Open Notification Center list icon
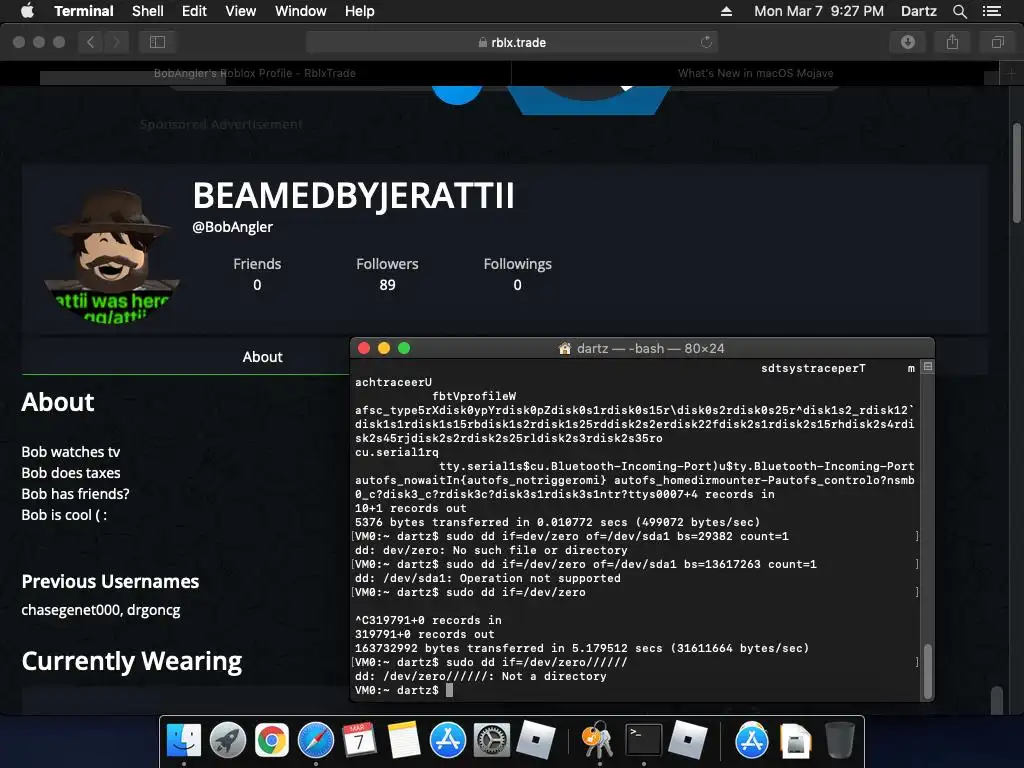 point(992,11)
